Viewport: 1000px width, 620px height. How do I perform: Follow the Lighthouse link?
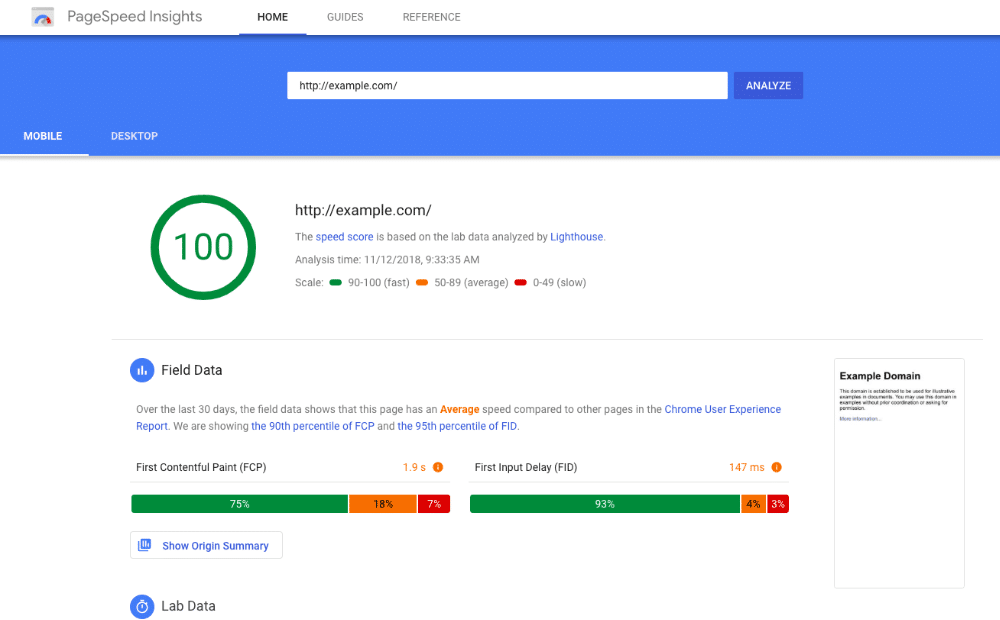(576, 237)
